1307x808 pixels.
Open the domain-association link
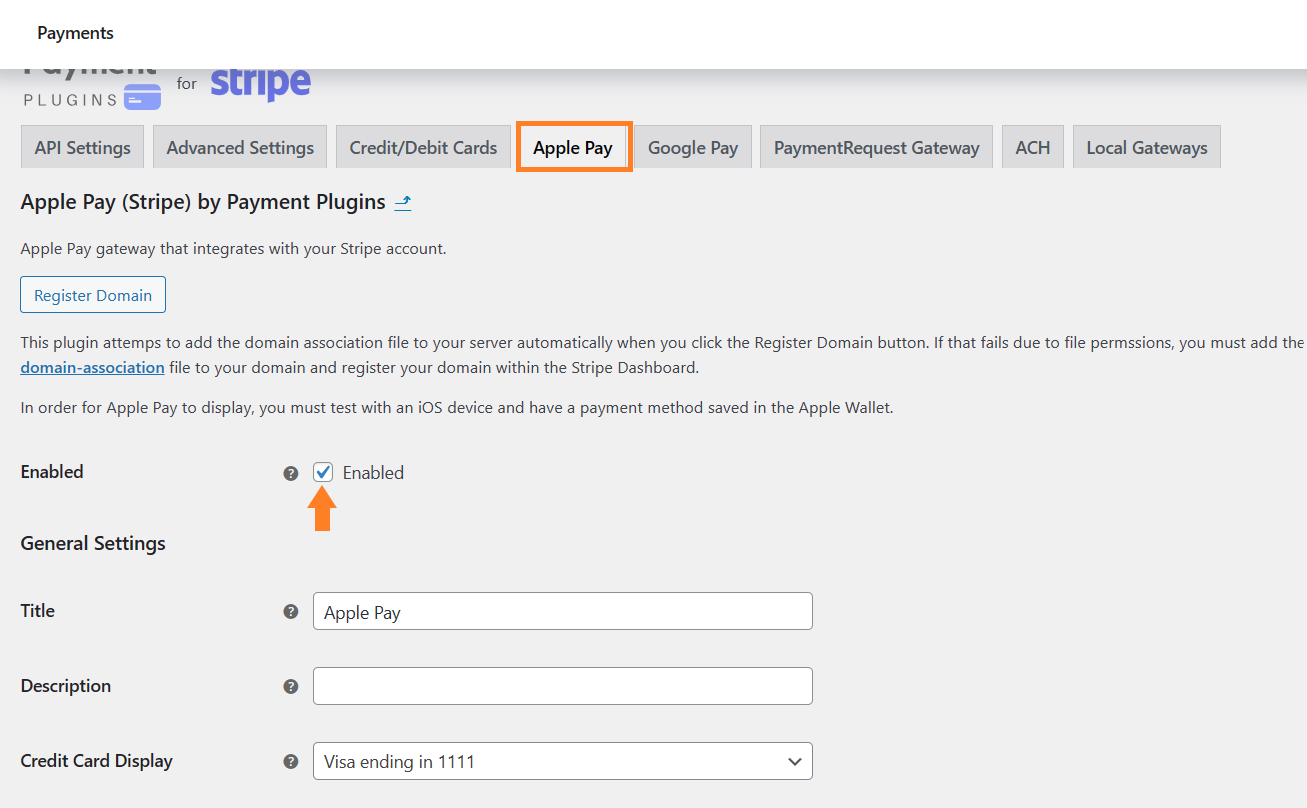(x=92, y=367)
